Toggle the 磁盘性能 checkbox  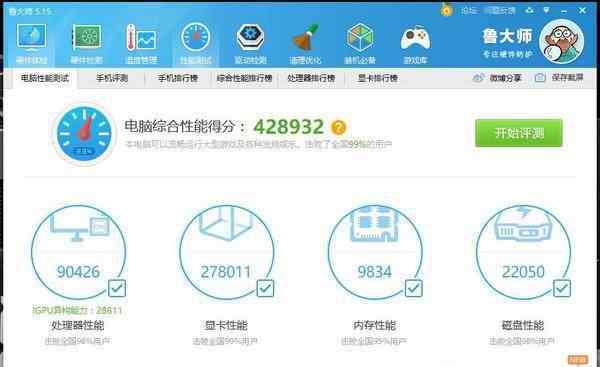pyautogui.click(x=562, y=289)
